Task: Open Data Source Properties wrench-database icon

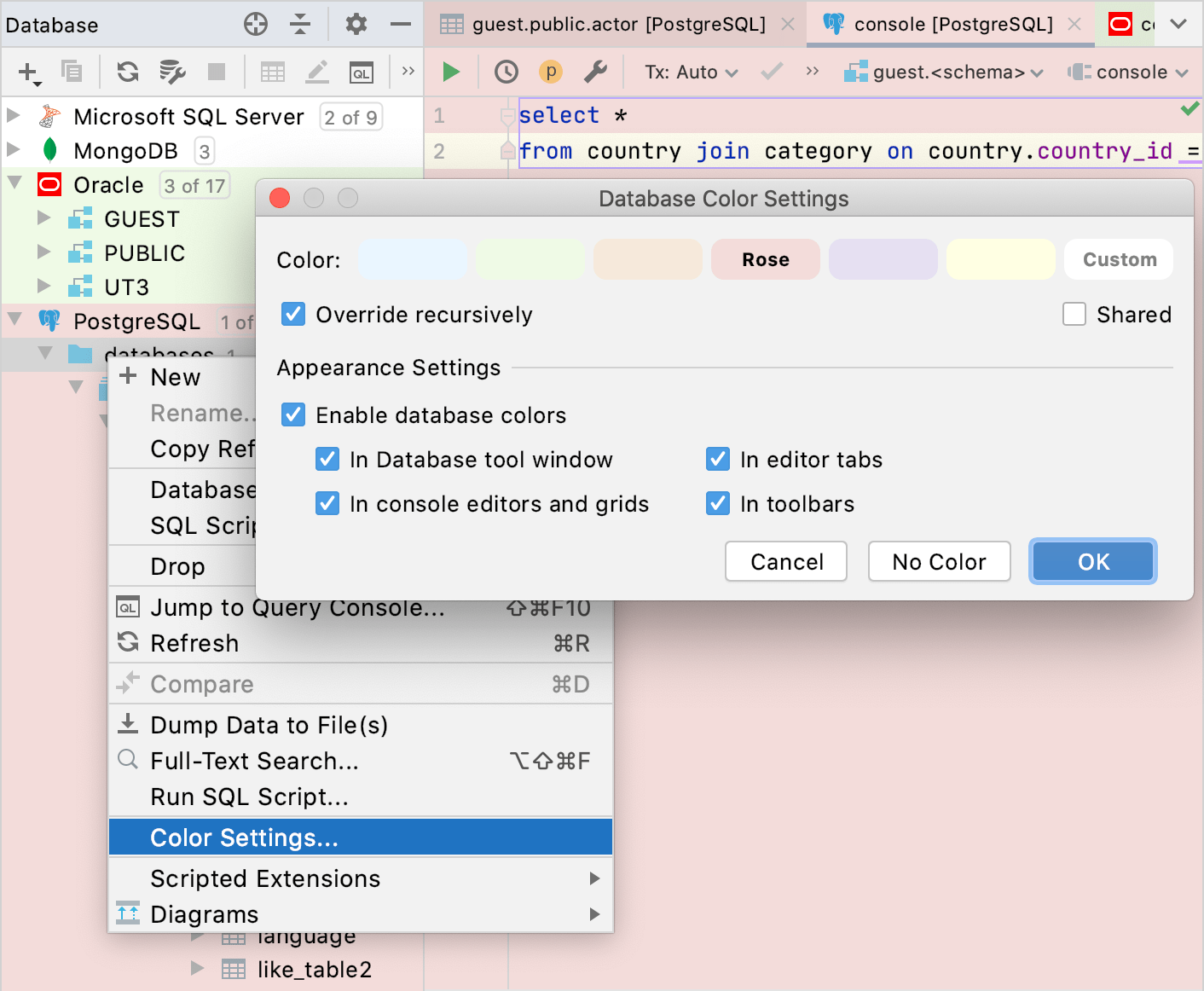Action: 172,72
